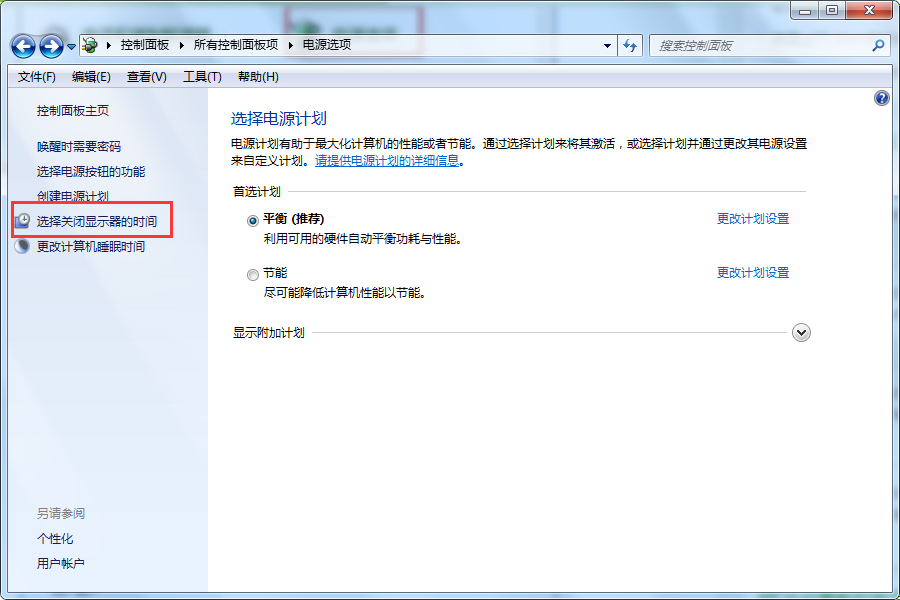Click the refresh icon beside address bar
Viewport: 900px width, 600px height.
[630, 45]
